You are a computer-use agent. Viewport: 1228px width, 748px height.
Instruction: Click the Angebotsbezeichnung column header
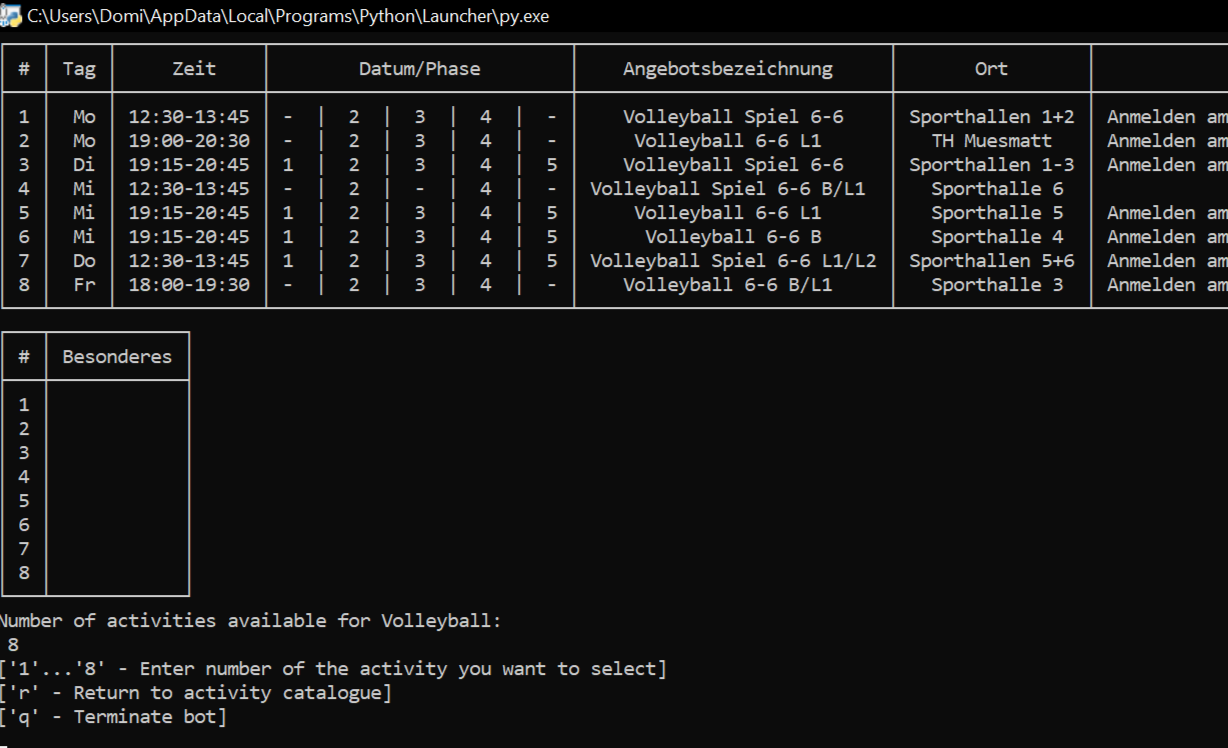[728, 69]
